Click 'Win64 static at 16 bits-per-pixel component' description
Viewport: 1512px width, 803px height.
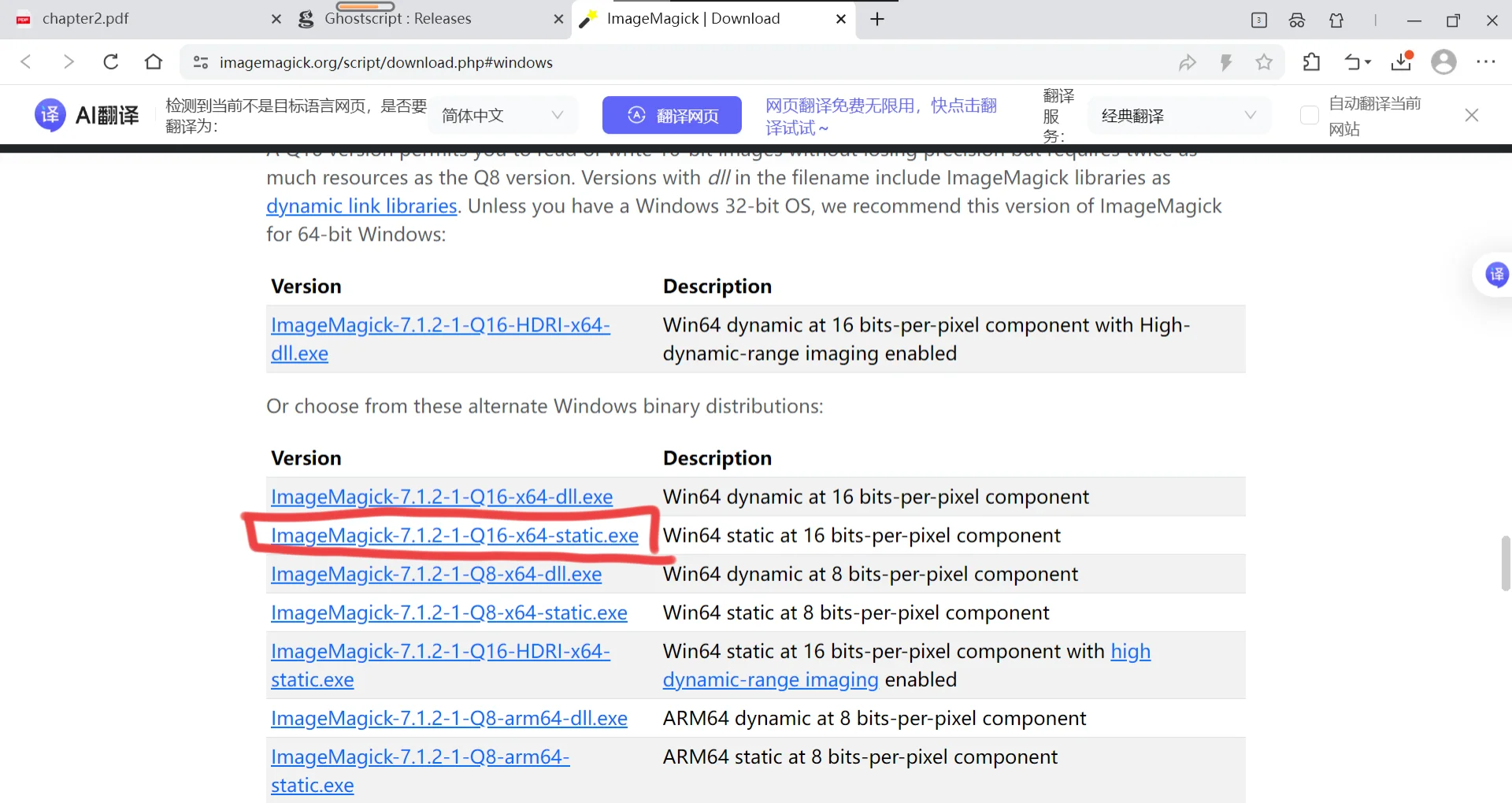pyautogui.click(x=862, y=535)
